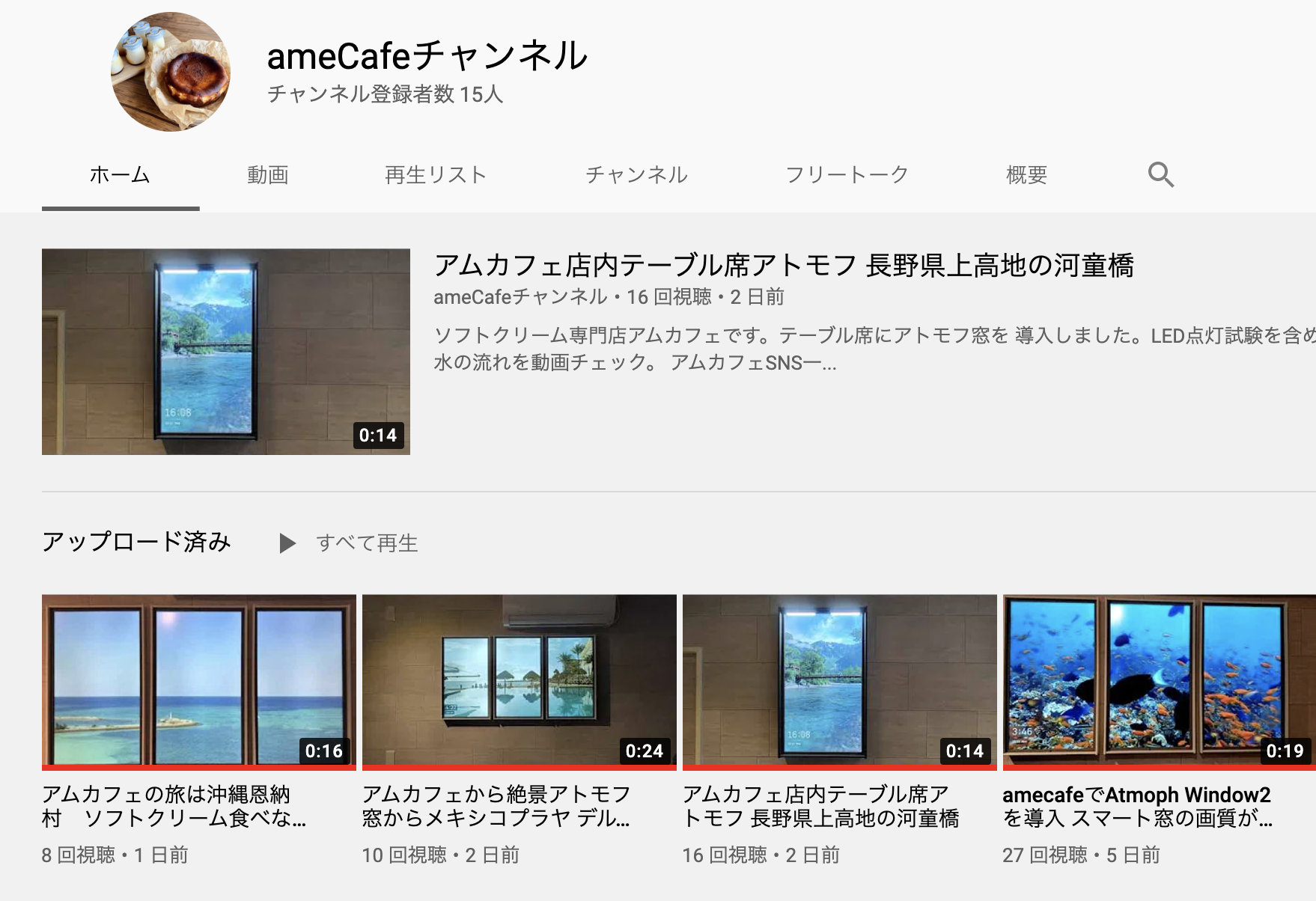Click the play triangle beside すべて再生
The image size is (1316, 901).
pos(287,543)
